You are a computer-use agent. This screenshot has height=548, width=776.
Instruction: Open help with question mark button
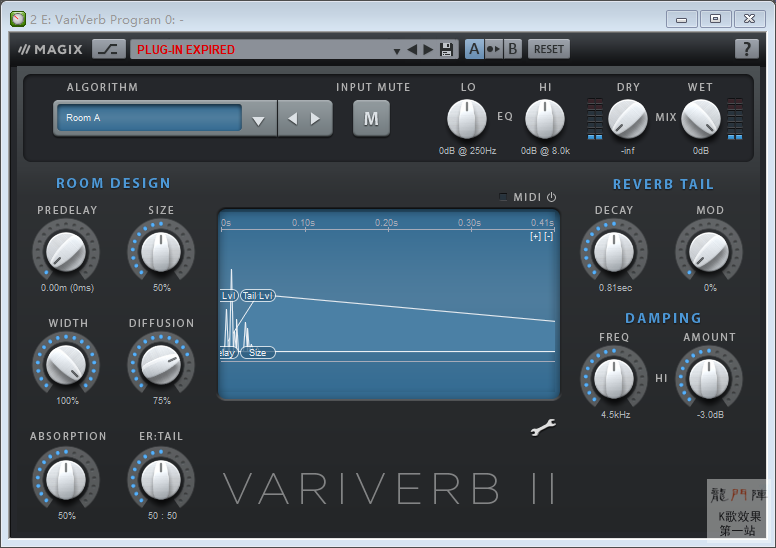[746, 49]
